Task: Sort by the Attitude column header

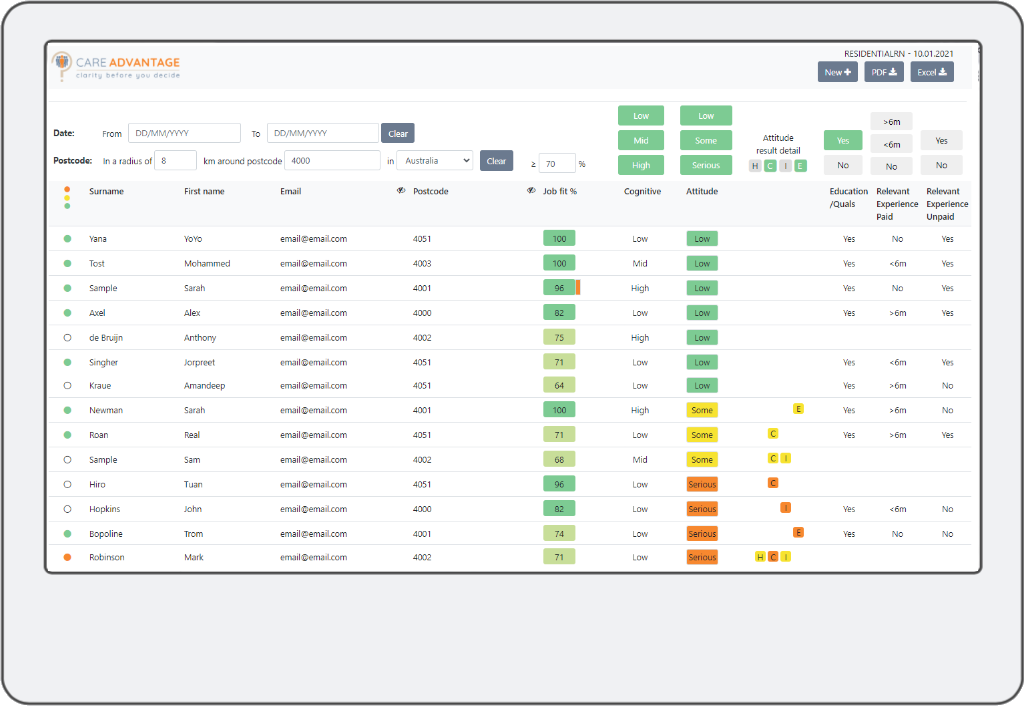Action: point(702,191)
